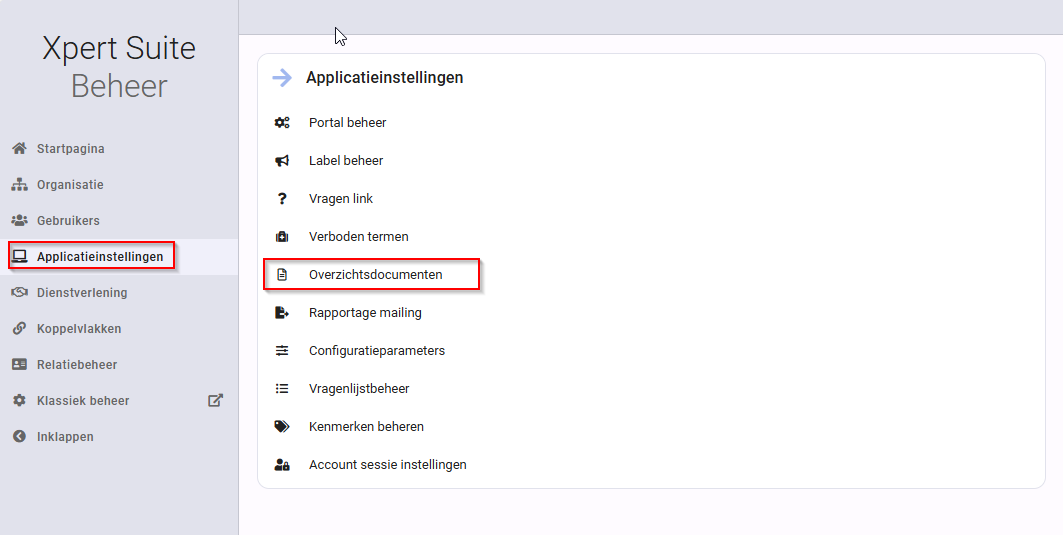Click the document icon beside Overzichtsdocumenten
Image resolution: width=1063 pixels, height=535 pixels.
(282, 275)
